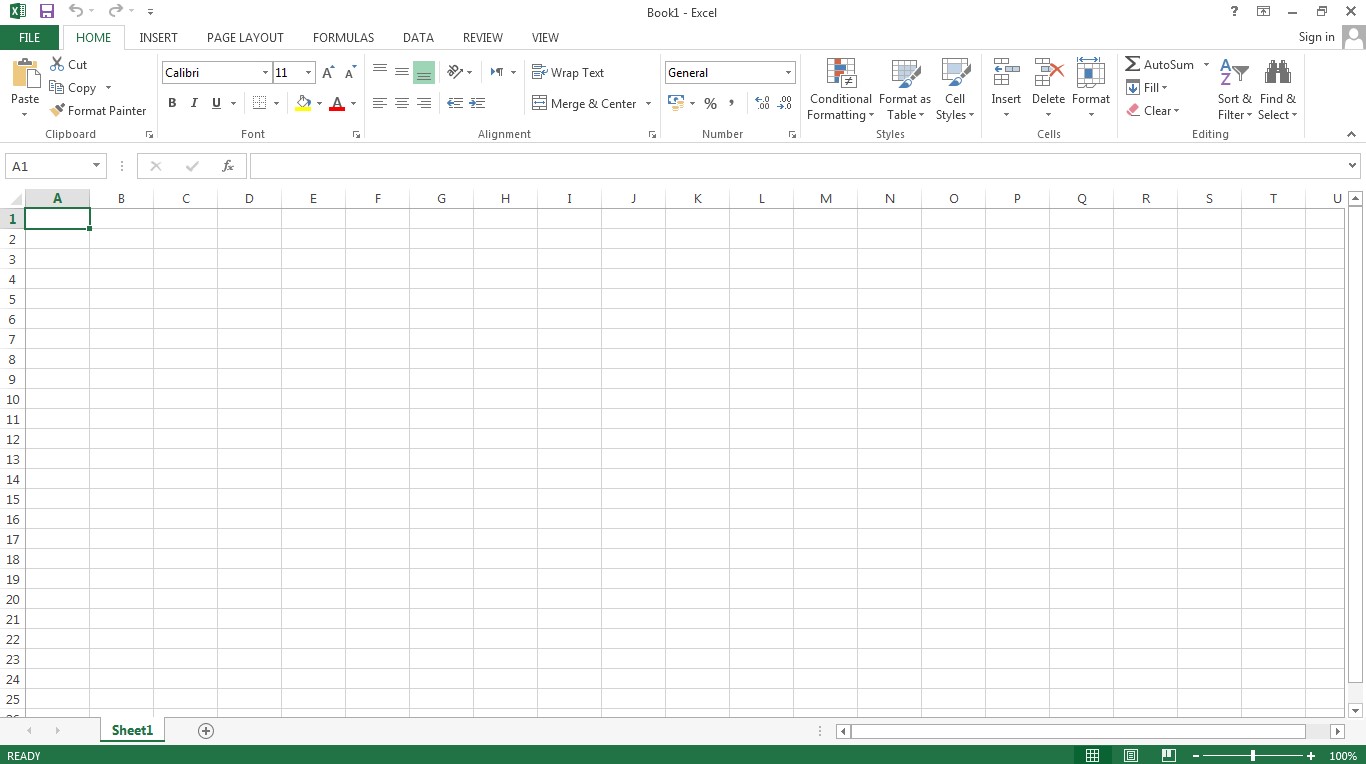The width and height of the screenshot is (1366, 764).
Task: Open Conditional Formatting options
Action: (x=839, y=90)
